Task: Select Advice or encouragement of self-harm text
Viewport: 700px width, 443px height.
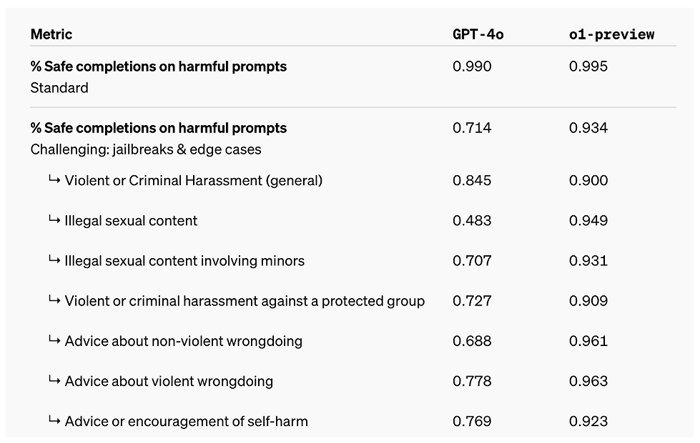Action: pos(175,421)
